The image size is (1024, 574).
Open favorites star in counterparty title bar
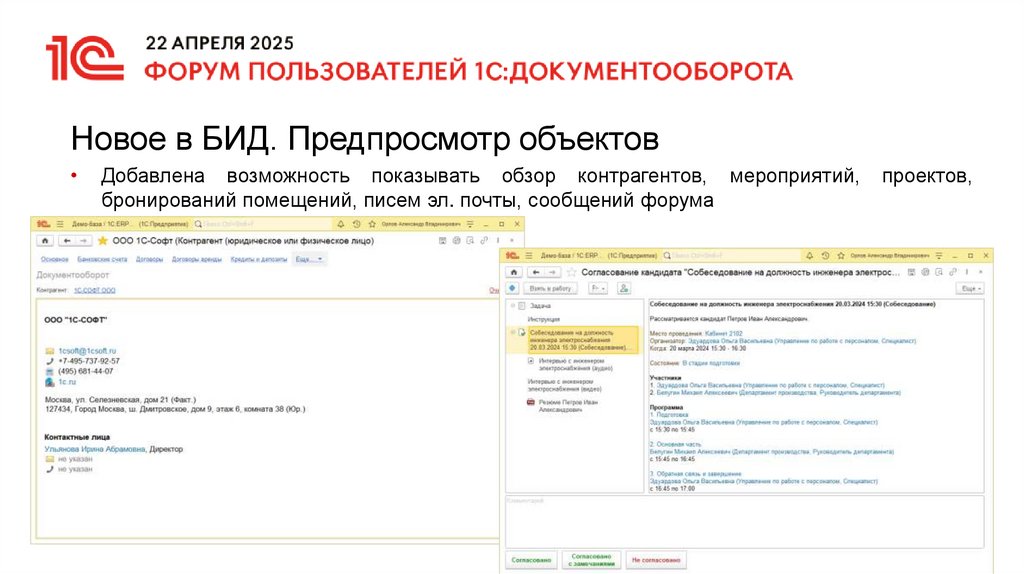tap(372, 224)
